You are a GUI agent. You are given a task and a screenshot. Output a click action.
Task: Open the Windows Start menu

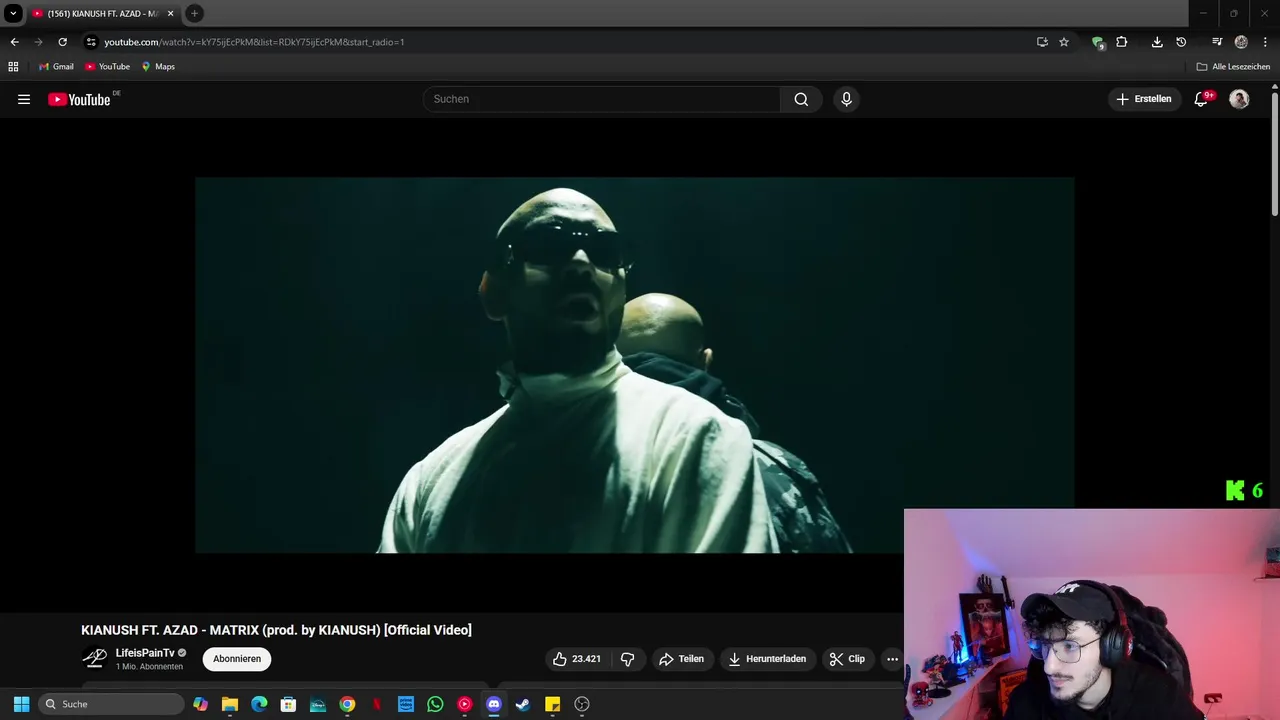coord(21,704)
